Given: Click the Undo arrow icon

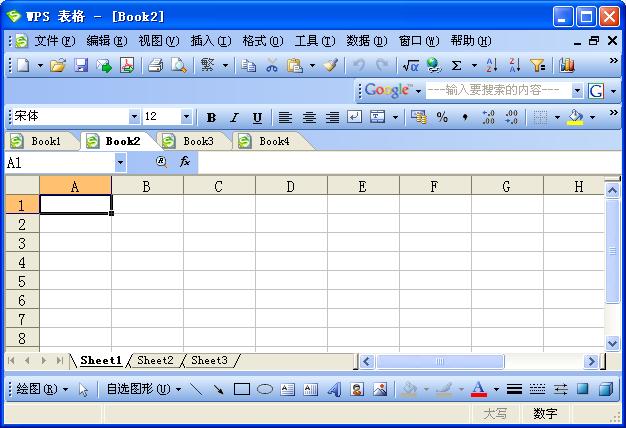Looking at the screenshot, I should coord(359,65).
